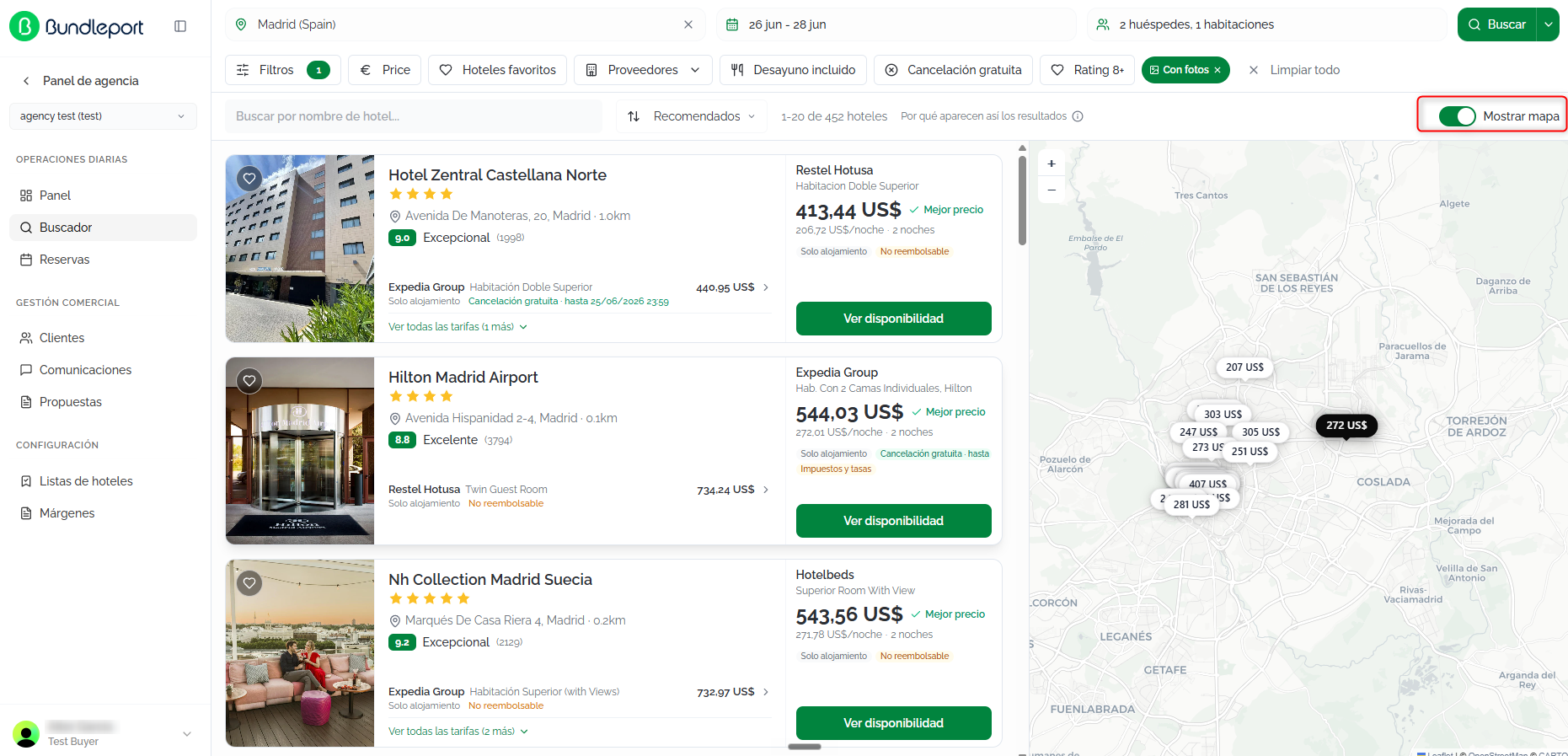
Task: Open Proveedores dropdown
Action: click(x=643, y=70)
